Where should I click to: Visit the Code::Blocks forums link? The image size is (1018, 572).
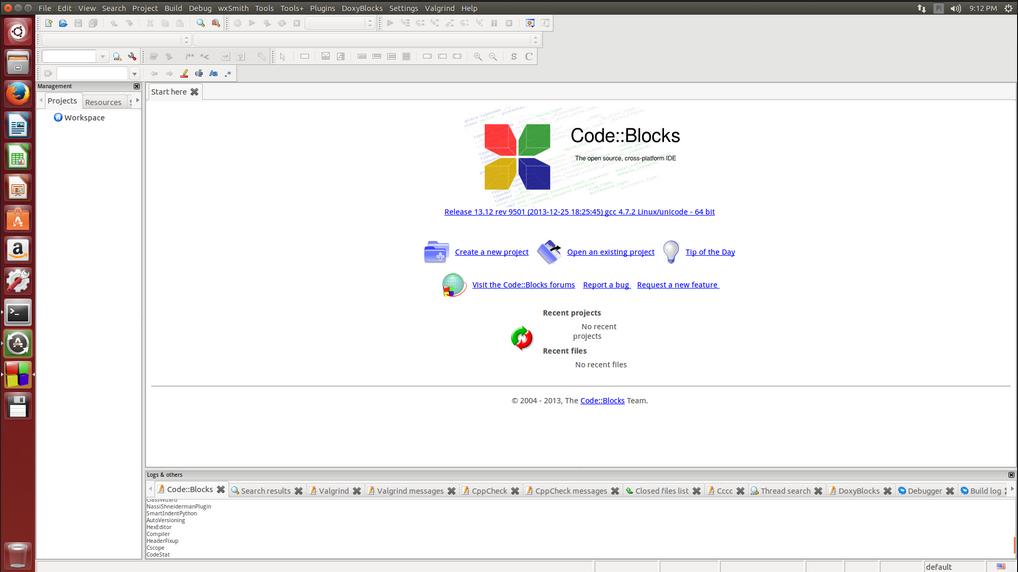click(x=523, y=284)
